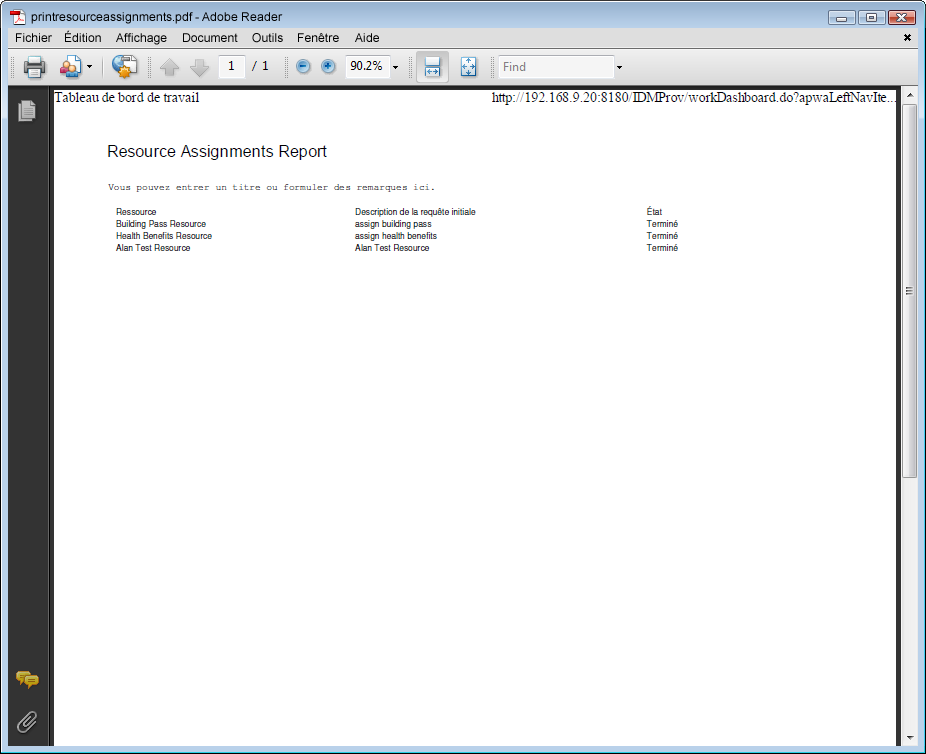Open the Outils menu
This screenshot has width=926, height=754.
(268, 38)
